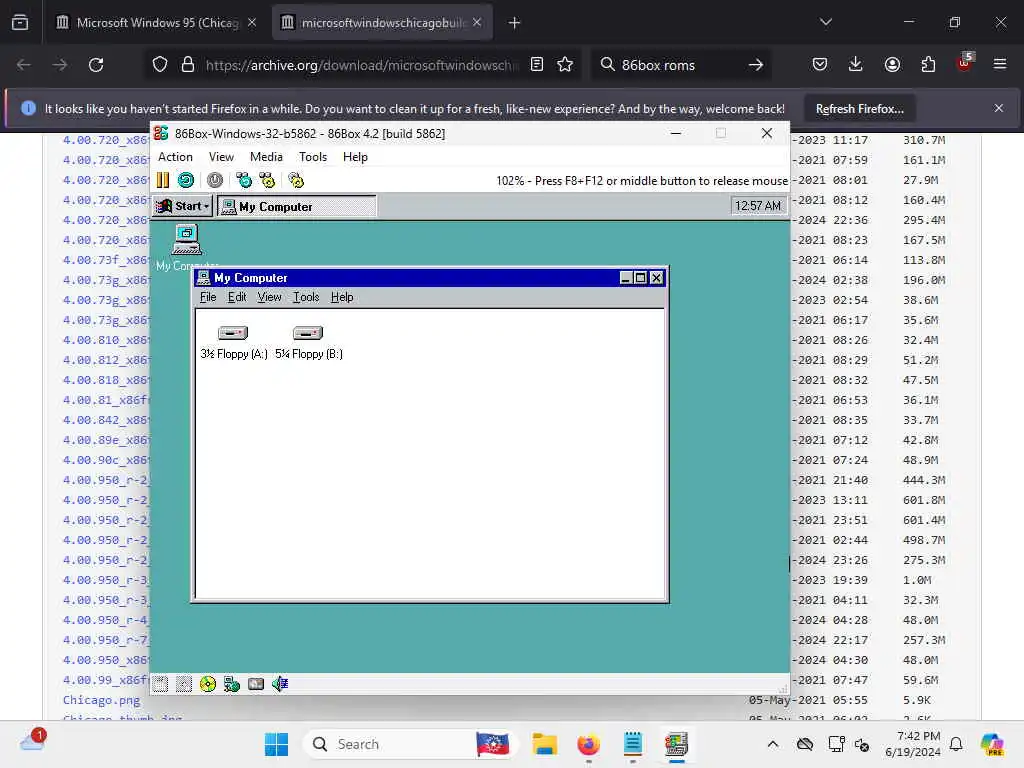Screen dimensions: 1024x768
Task: Open the Edit menu in My Computer
Action: click(236, 297)
